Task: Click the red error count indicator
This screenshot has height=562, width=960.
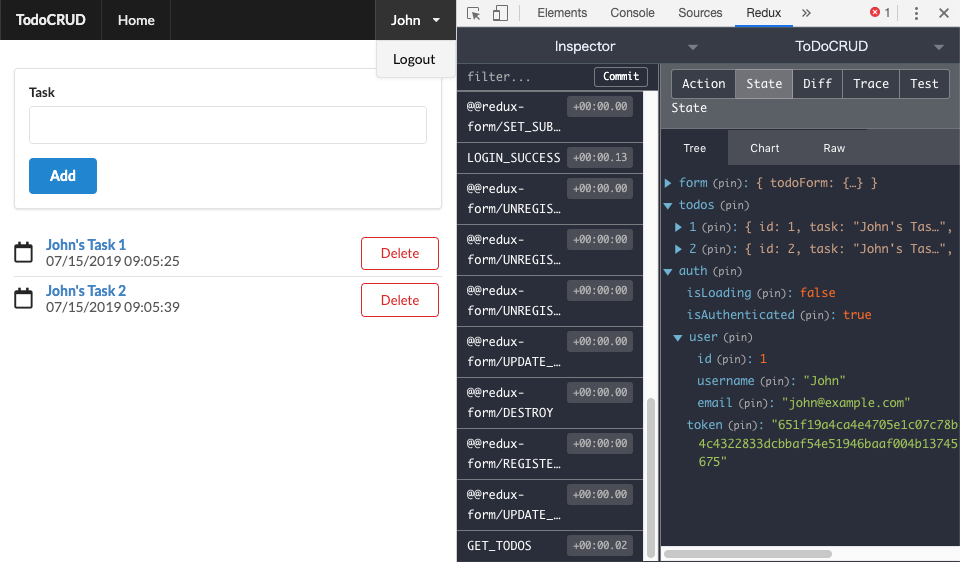Action: (880, 12)
